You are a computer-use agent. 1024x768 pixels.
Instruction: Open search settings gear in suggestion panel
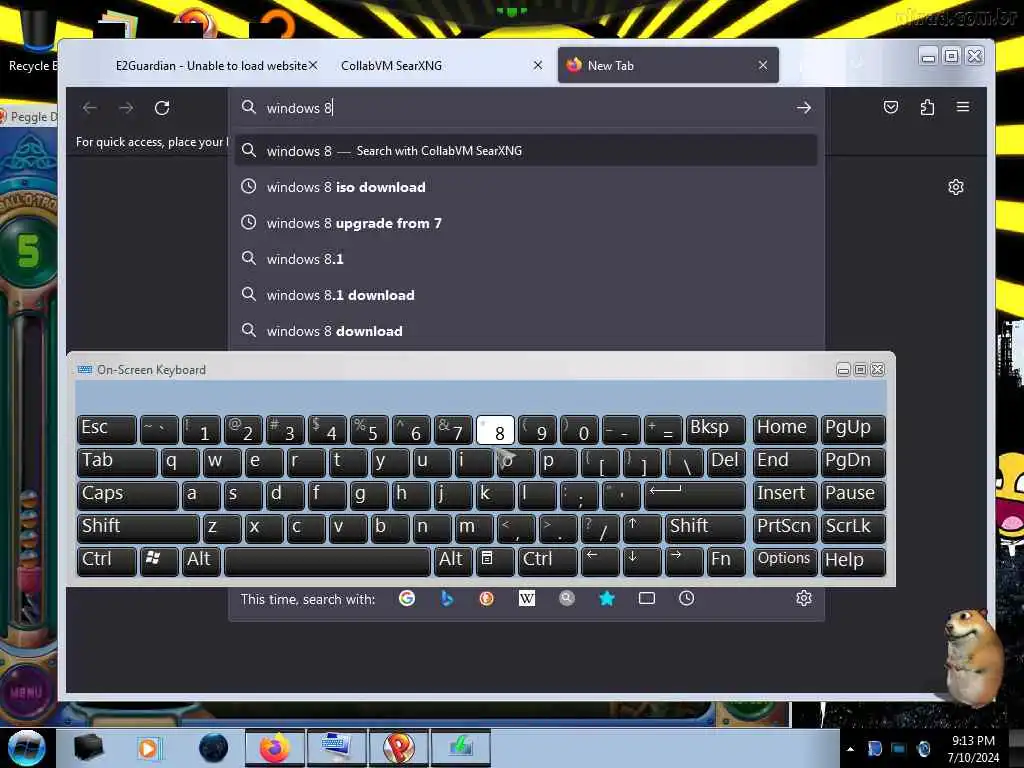(804, 598)
